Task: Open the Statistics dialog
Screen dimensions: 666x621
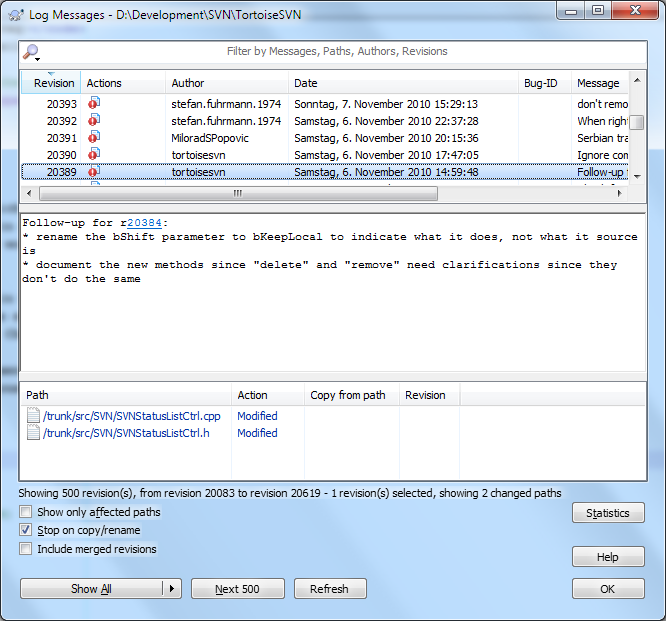Action: [x=608, y=513]
